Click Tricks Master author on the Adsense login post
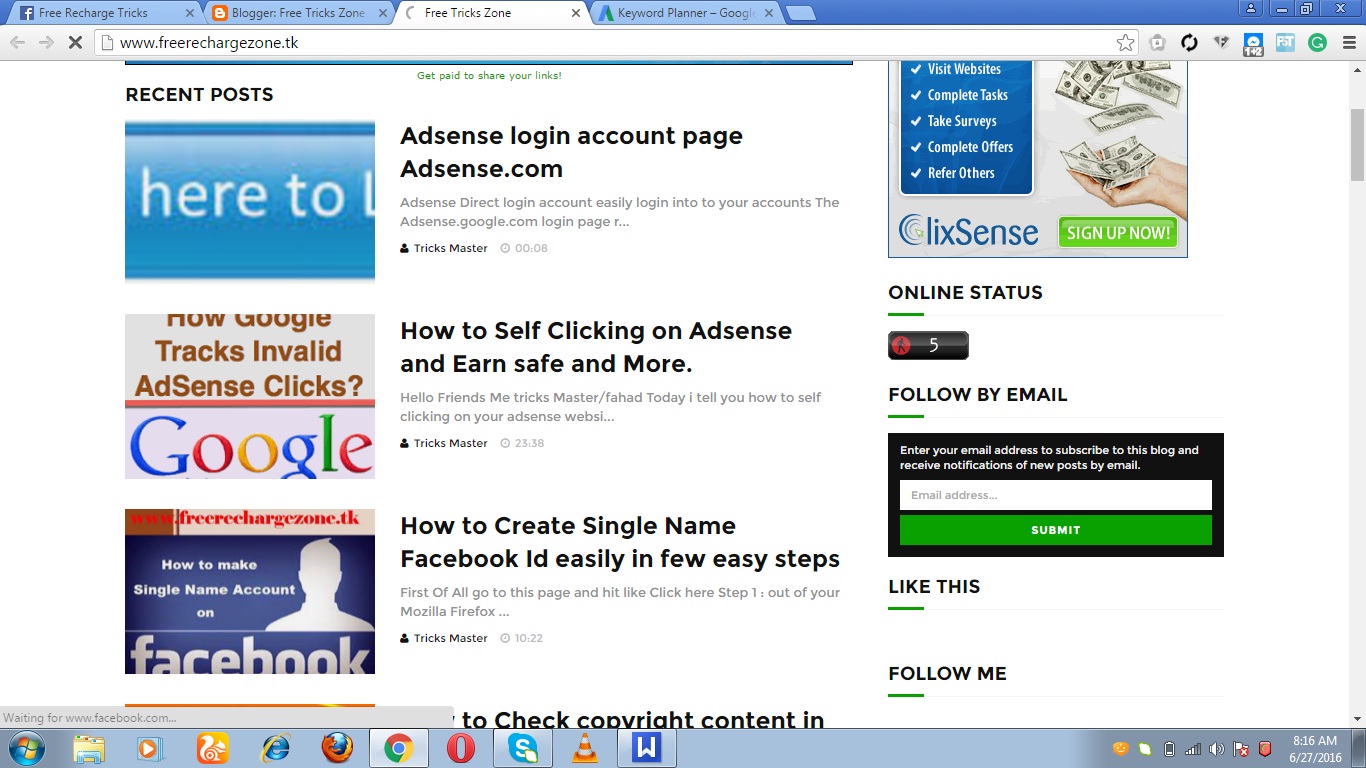The image size is (1366, 768). click(450, 248)
